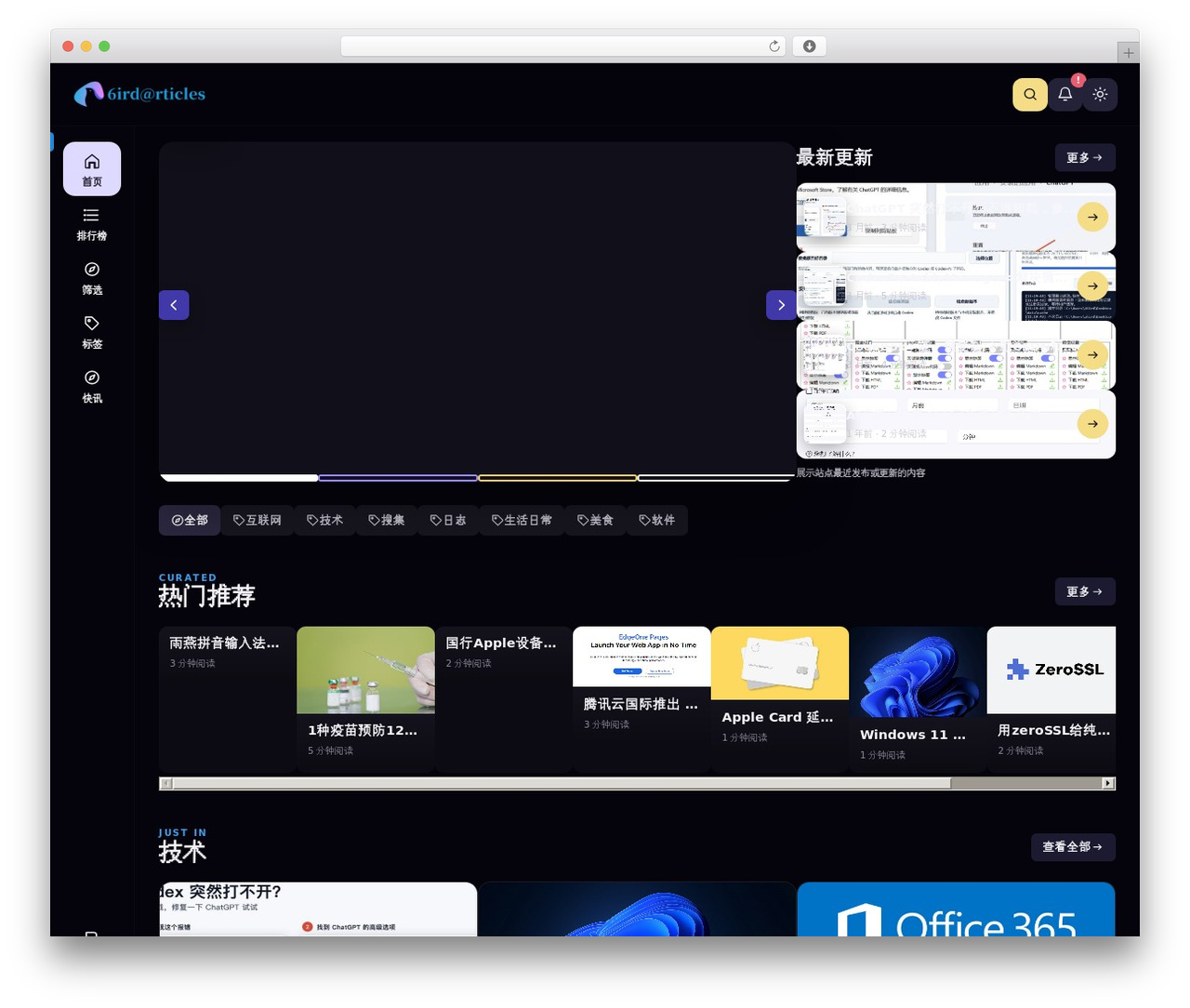Toggle light/dark theme sun icon
Viewport: 1190px width, 1008px height.
(1100, 94)
